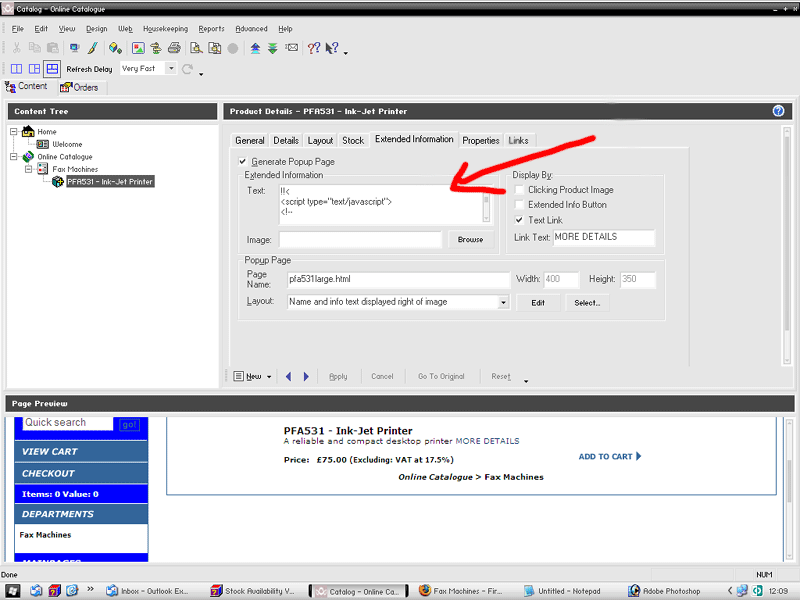Tick the Extended Info Button checkbox
The width and height of the screenshot is (800, 600).
coord(519,205)
